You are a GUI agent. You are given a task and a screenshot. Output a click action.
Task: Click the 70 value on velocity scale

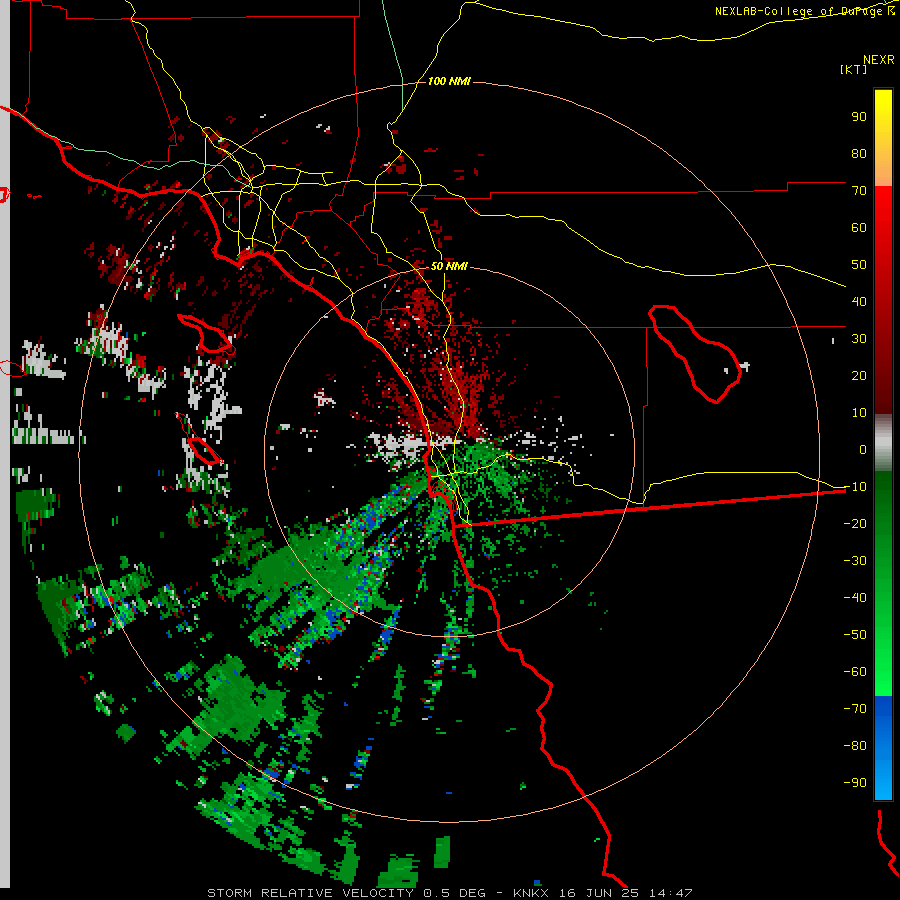coord(859,191)
